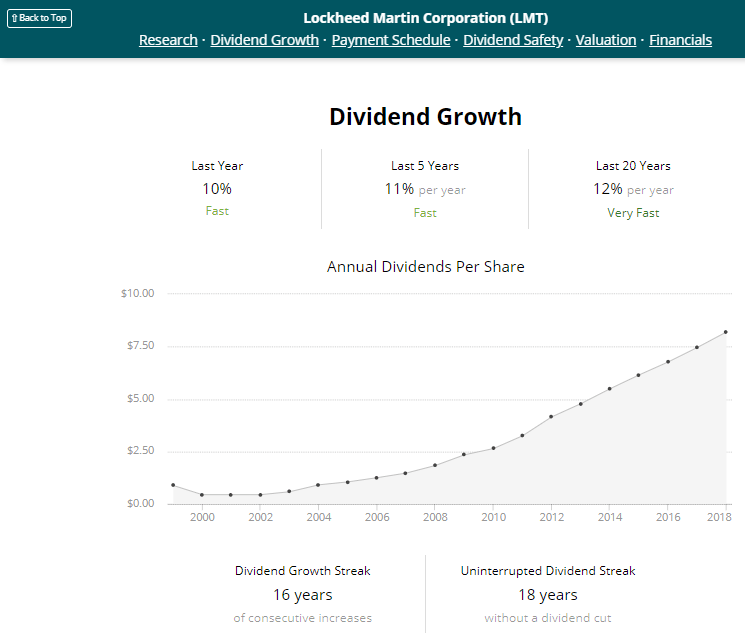Click the $10.00 y-axis label
The height and width of the screenshot is (633, 745).
tap(138, 293)
